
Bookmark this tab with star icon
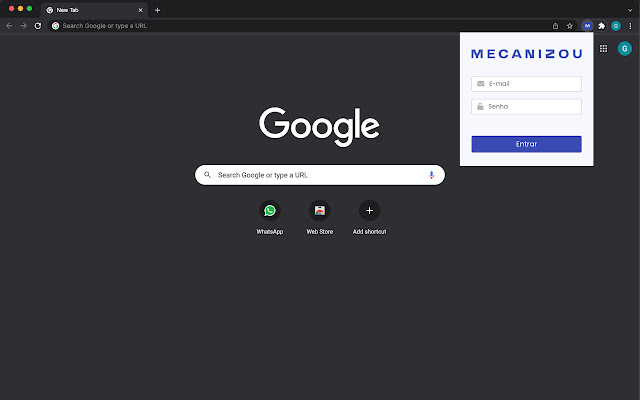(569, 26)
